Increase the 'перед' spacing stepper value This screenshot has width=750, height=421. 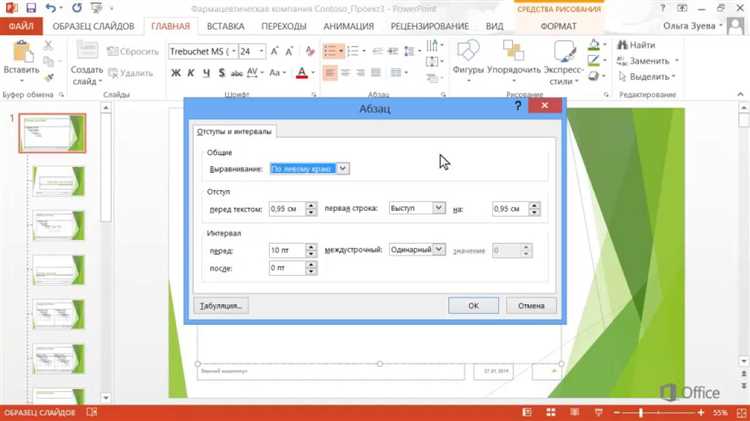click(x=311, y=247)
